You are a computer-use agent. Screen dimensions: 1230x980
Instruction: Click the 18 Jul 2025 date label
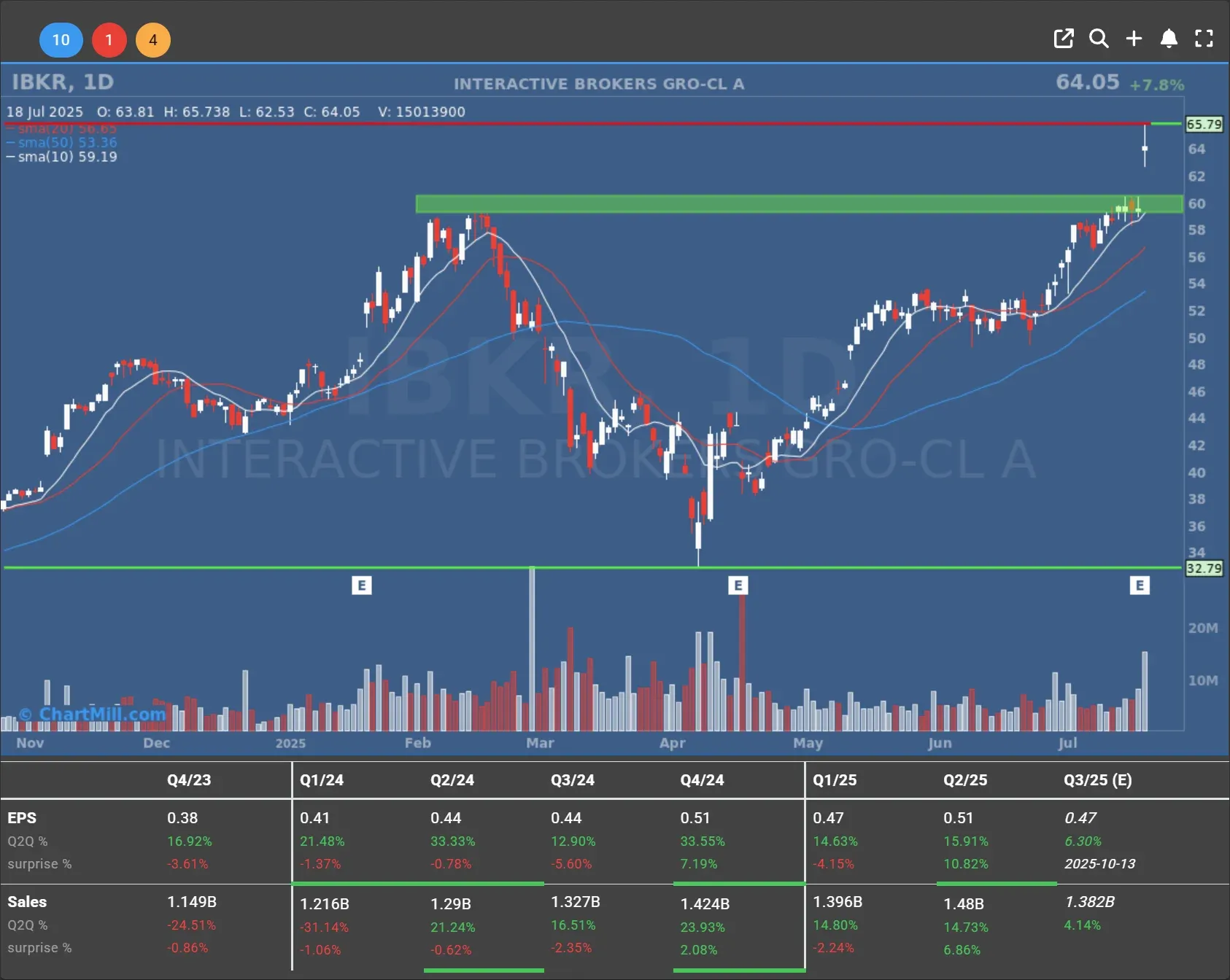[45, 112]
